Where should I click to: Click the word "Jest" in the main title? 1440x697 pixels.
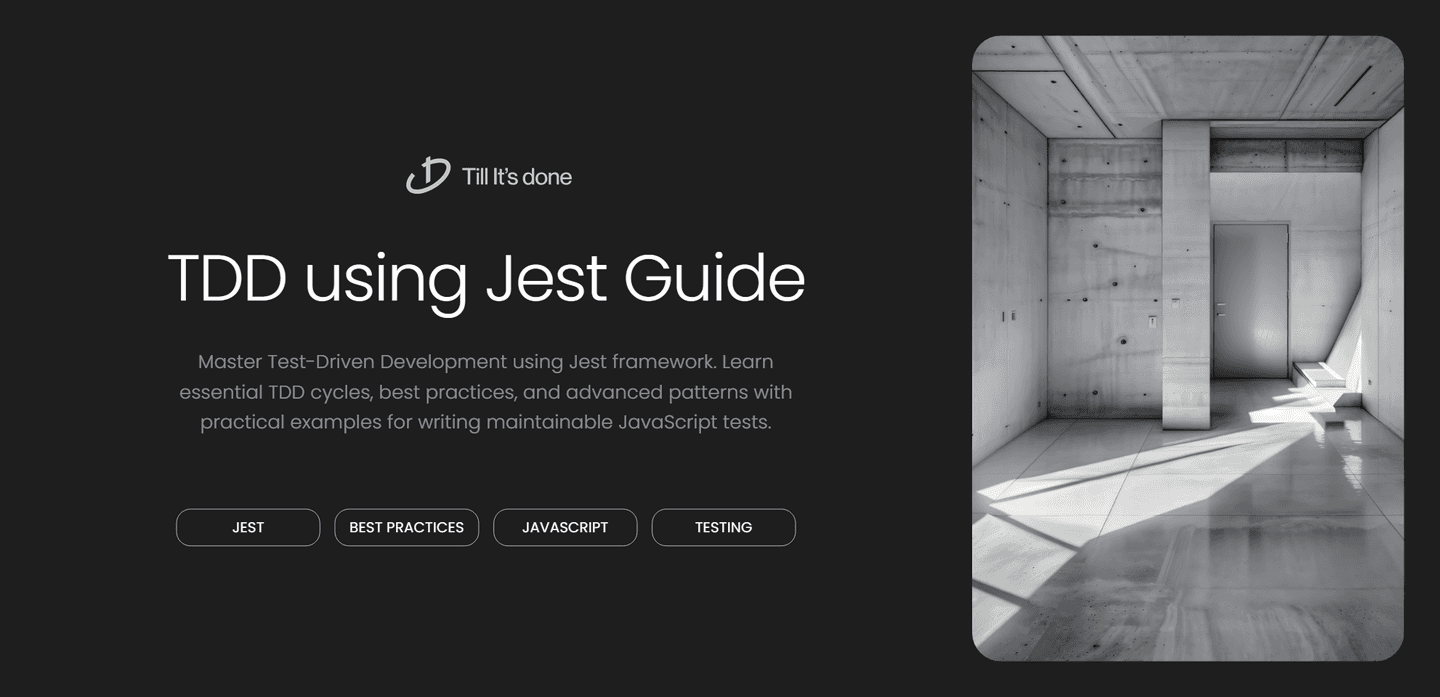click(x=546, y=278)
